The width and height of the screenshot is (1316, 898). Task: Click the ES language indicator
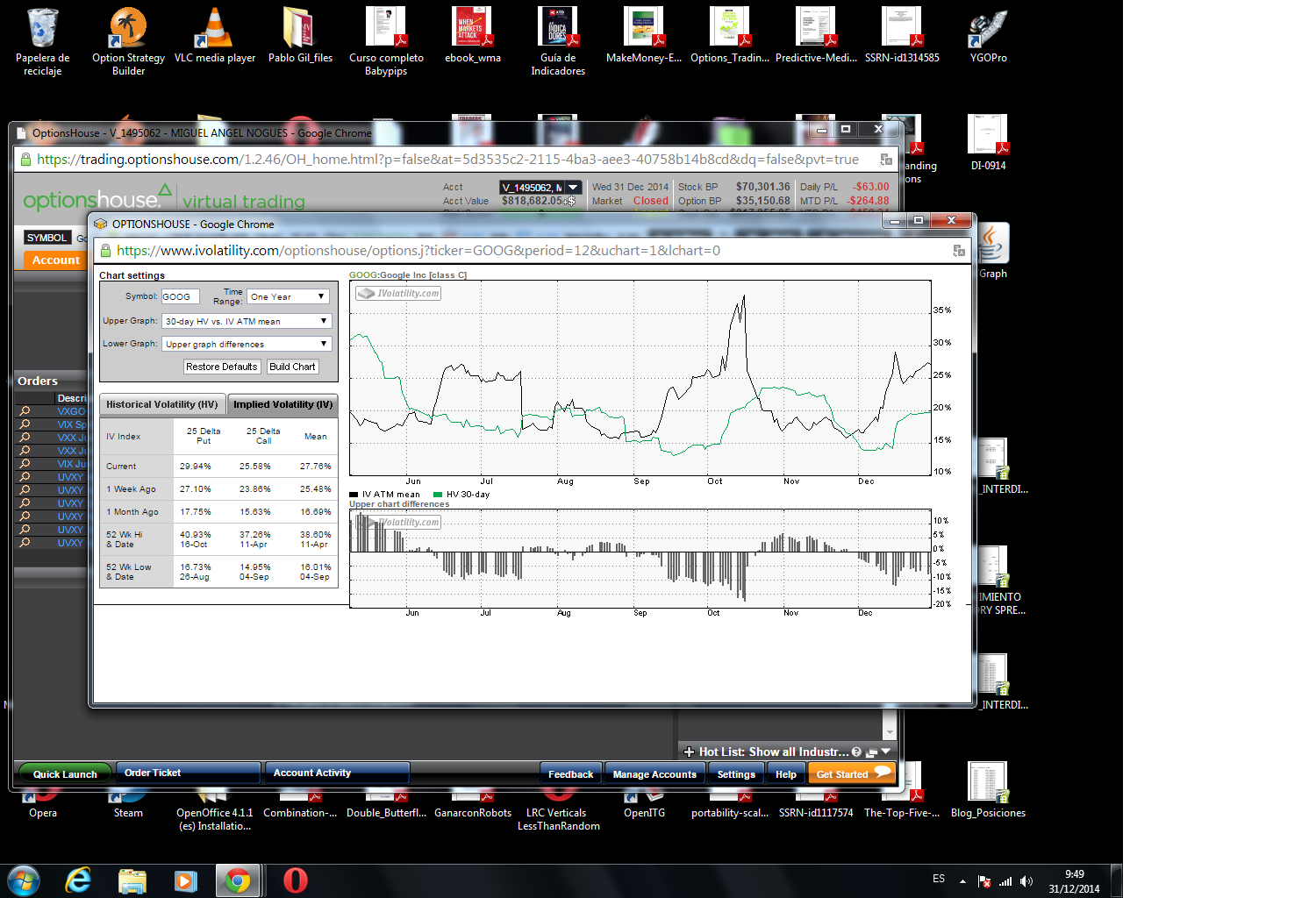tap(939, 879)
